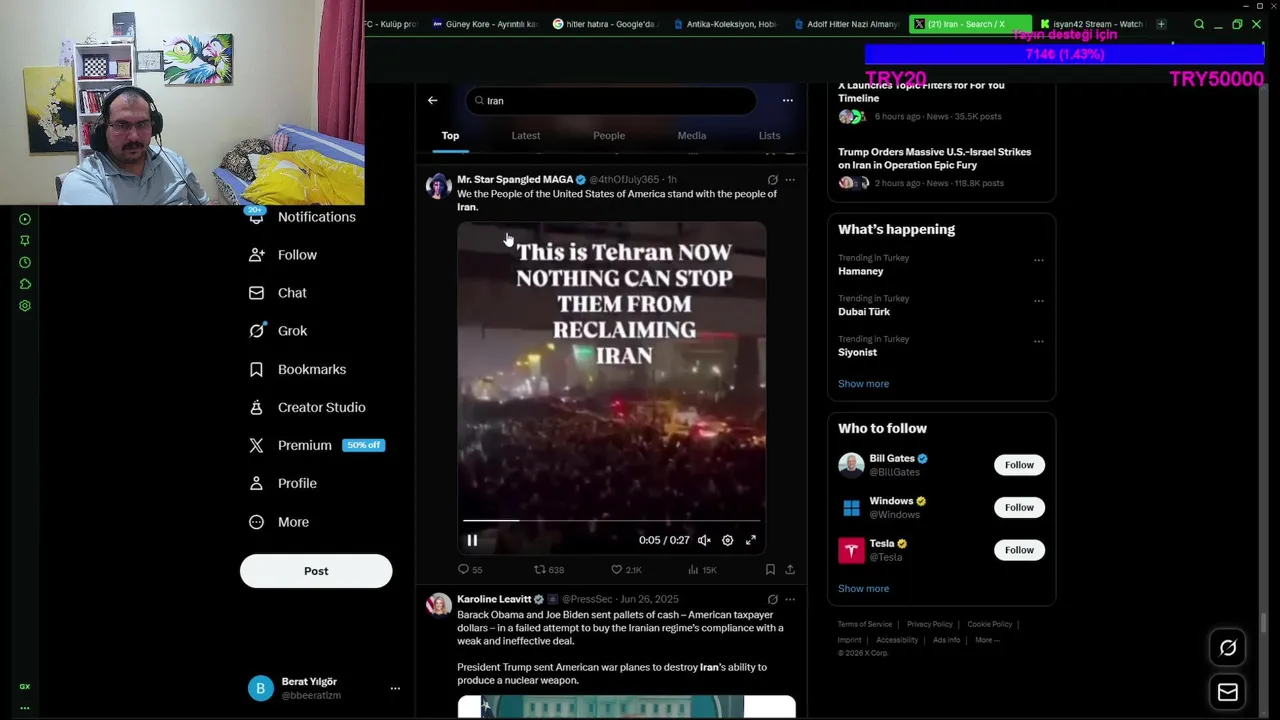
Task: Click Berat Yılgör account avatar
Action: (260, 688)
